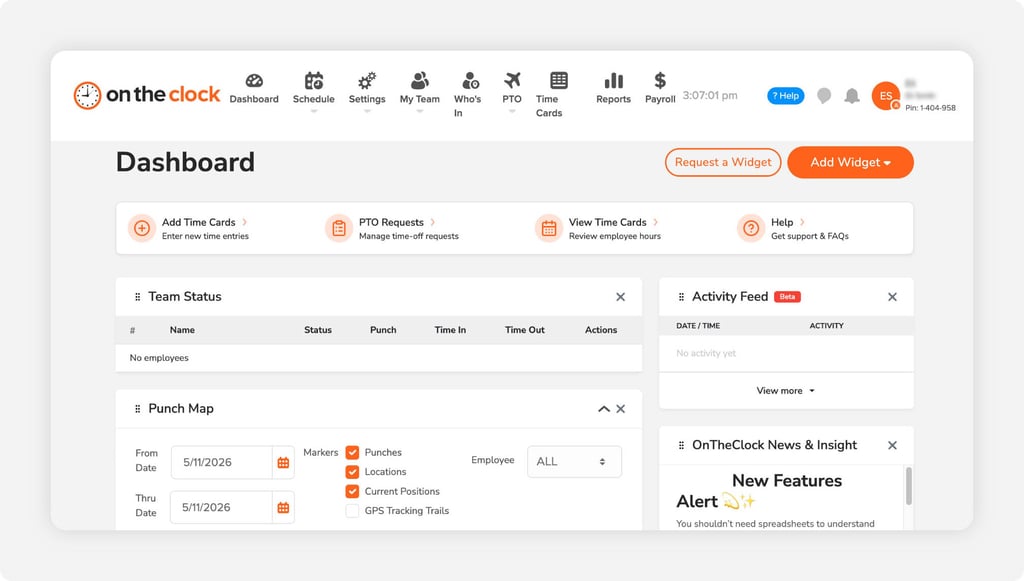Open From Date calendar picker icon
The image size is (1024, 581).
pyautogui.click(x=283, y=462)
